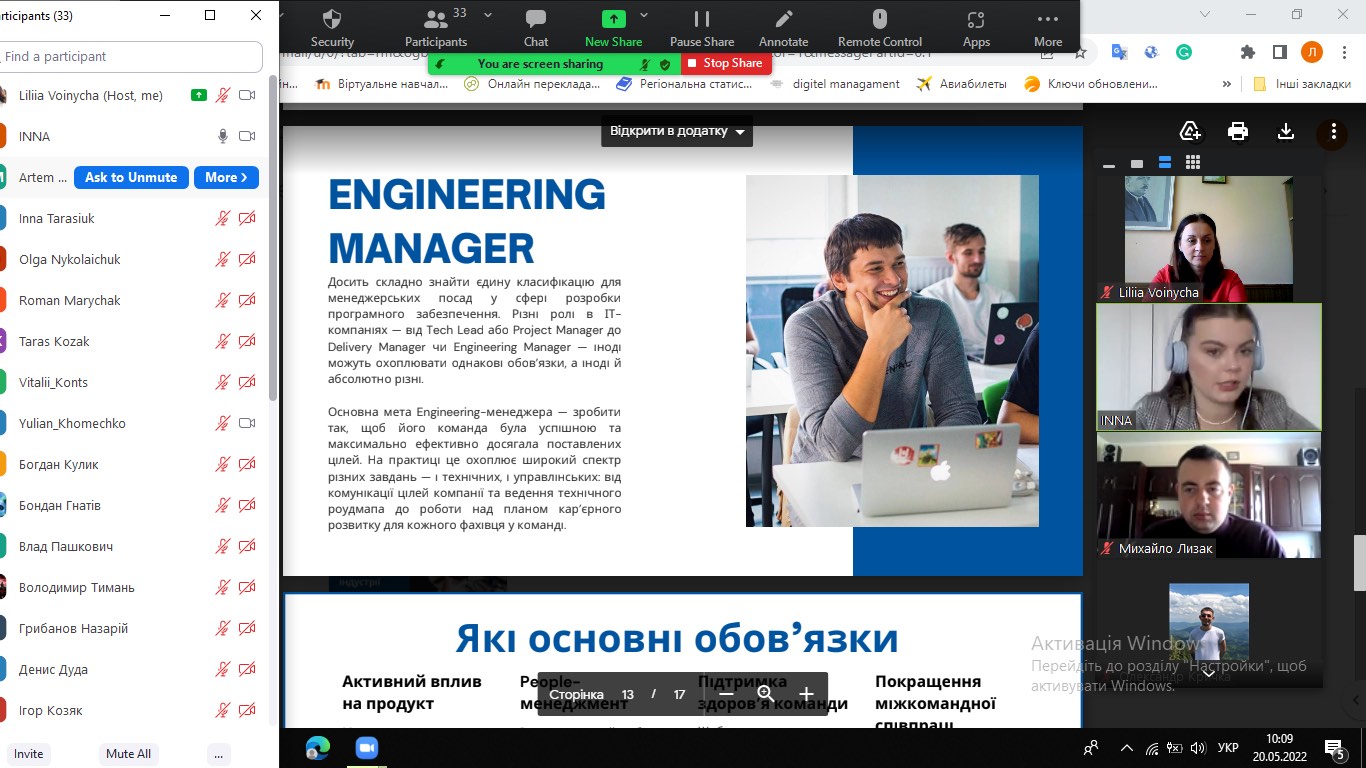
Task: Open the Participants panel icon in Zoom toolbar
Action: (435, 28)
